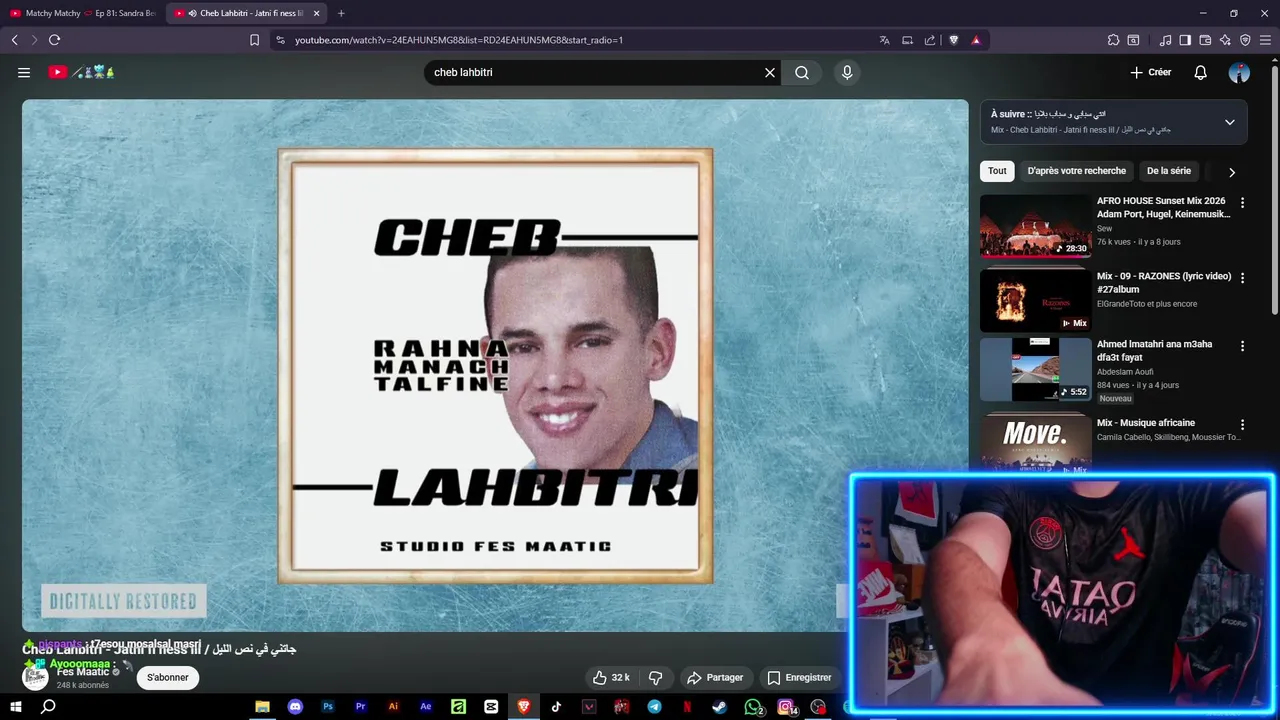1280x720 pixels.
Task: Open the account avatar menu
Action: click(1239, 72)
